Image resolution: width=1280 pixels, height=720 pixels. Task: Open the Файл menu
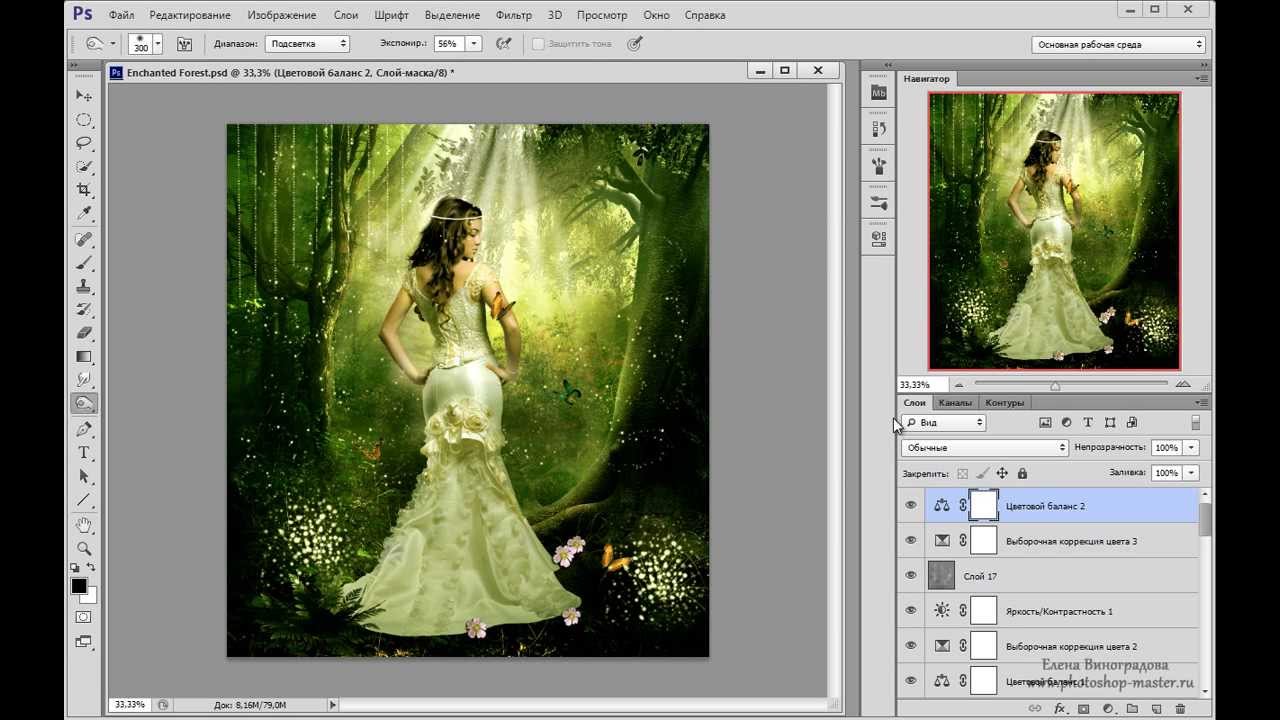pos(121,15)
